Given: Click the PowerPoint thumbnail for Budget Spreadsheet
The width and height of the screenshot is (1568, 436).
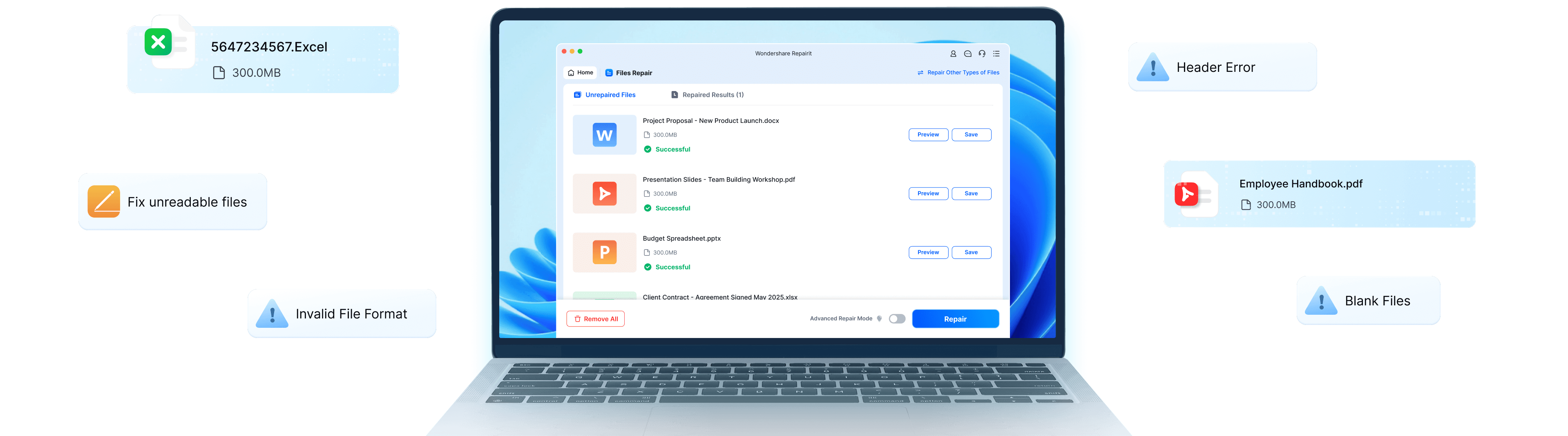Looking at the screenshot, I should coord(604,252).
